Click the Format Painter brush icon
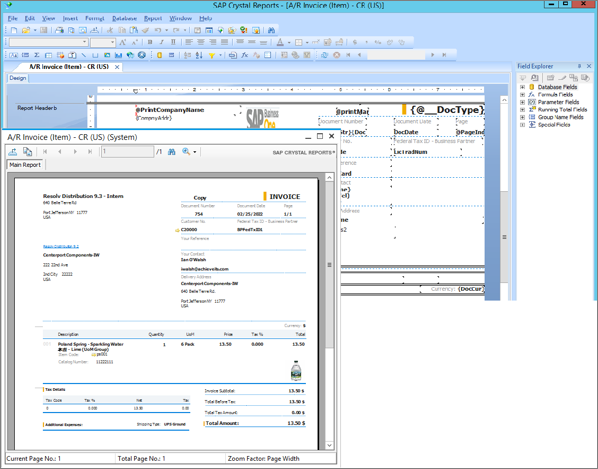 click(145, 30)
